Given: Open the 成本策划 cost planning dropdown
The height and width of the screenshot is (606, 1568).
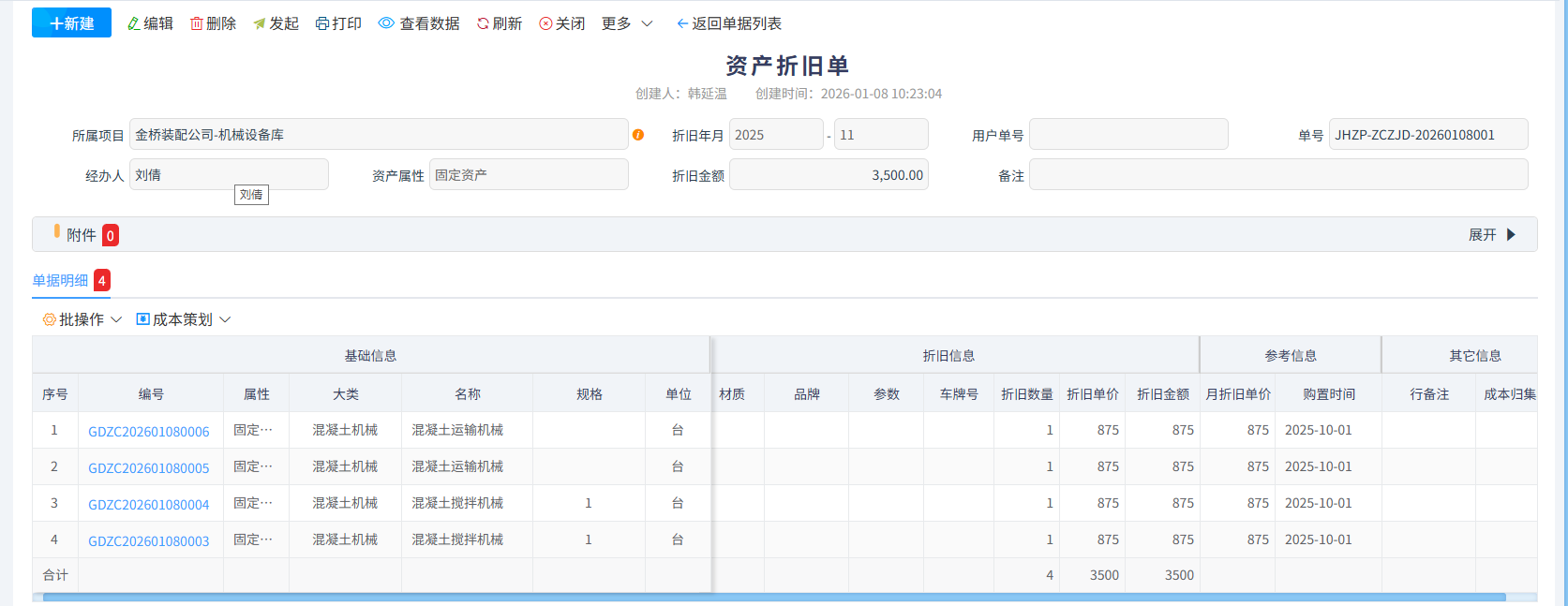Looking at the screenshot, I should [x=184, y=319].
